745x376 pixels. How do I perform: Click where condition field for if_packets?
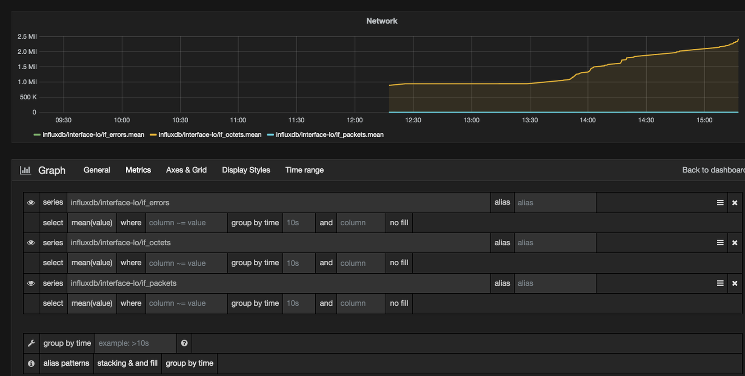click(x=186, y=303)
